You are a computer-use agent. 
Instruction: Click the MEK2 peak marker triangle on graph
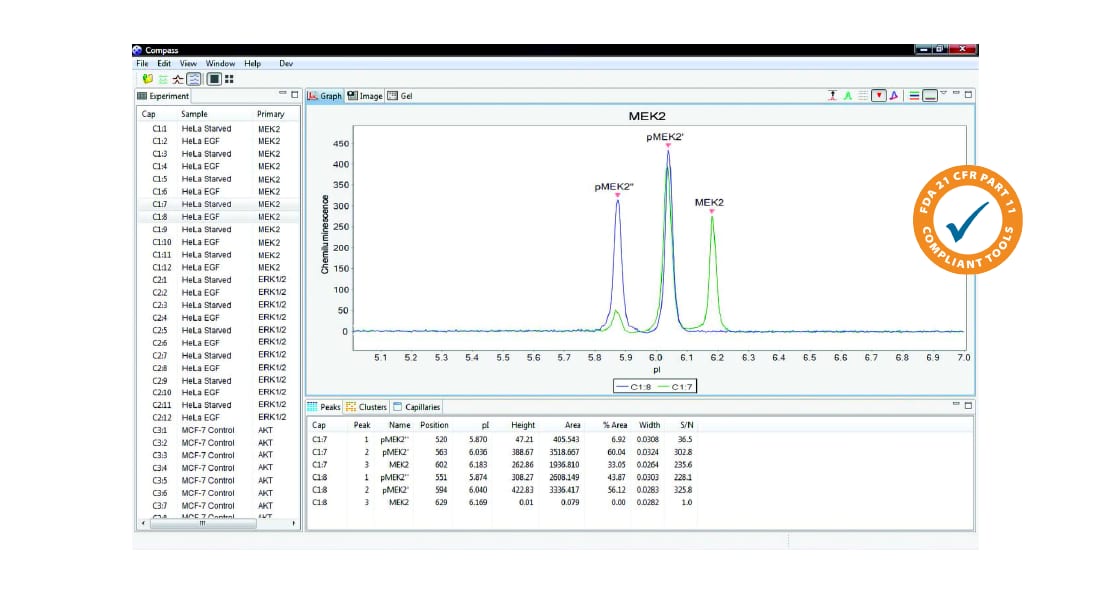pos(711,211)
